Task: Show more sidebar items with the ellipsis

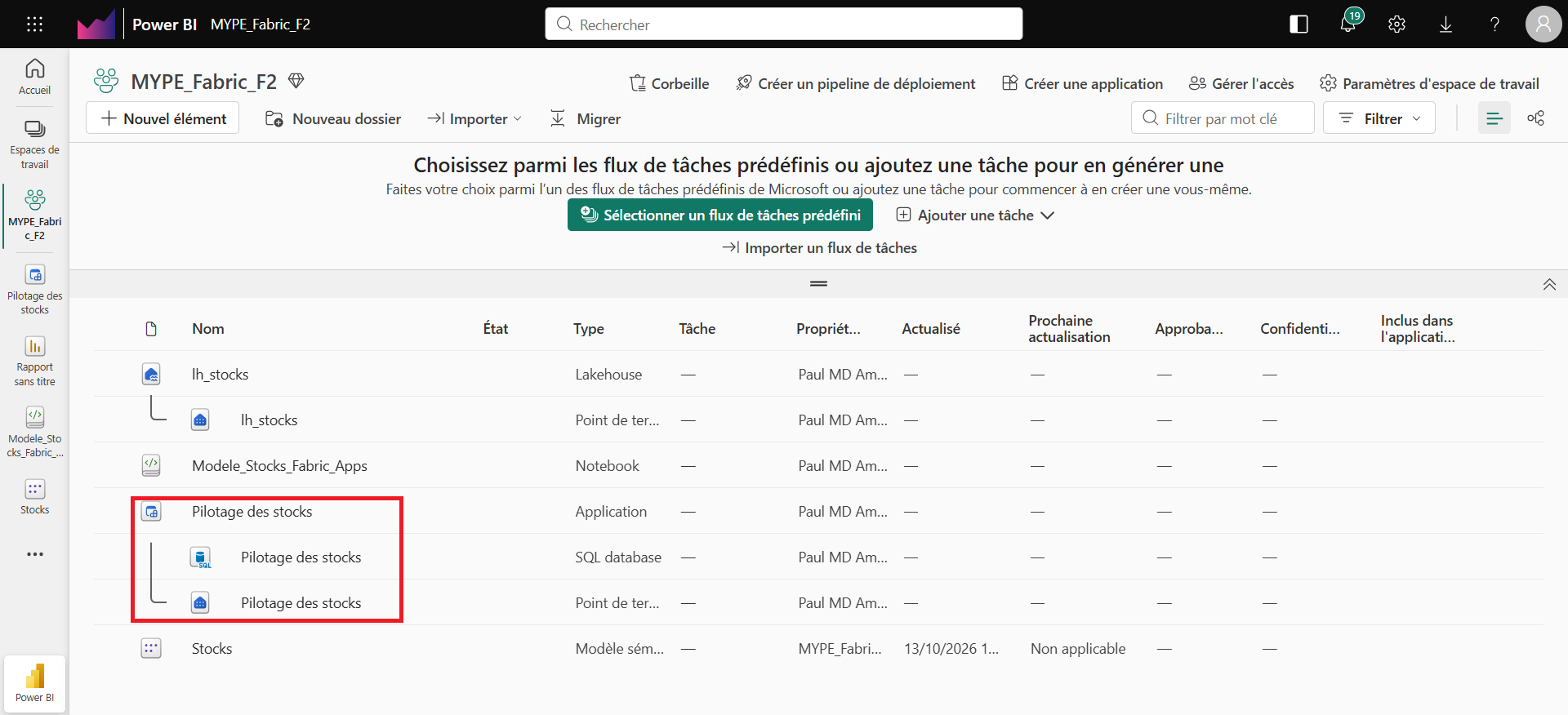Action: pyautogui.click(x=34, y=554)
